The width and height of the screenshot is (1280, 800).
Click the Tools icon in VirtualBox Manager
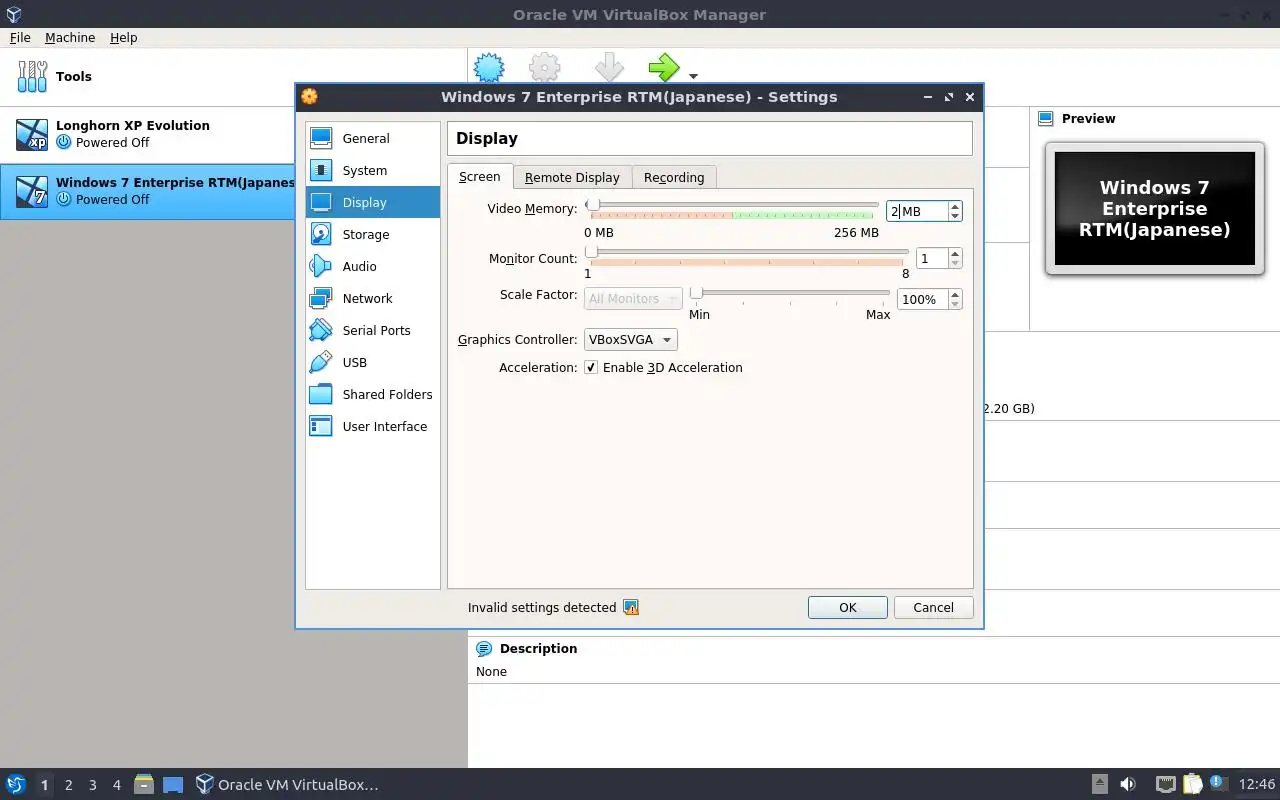32,76
